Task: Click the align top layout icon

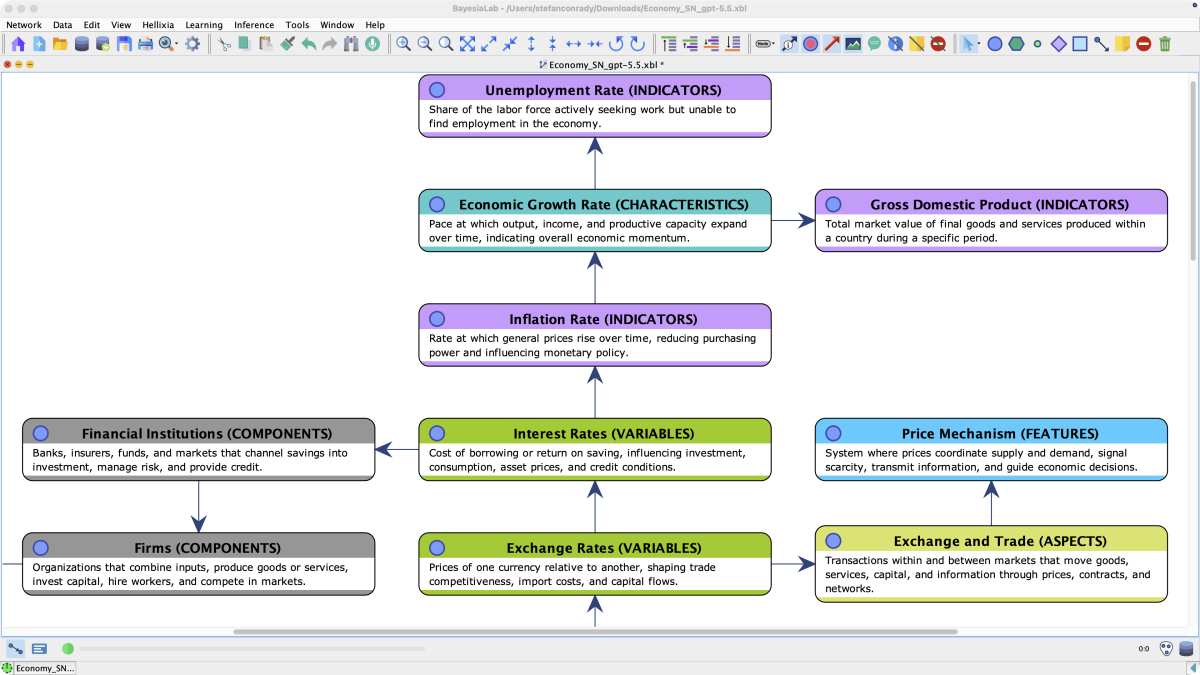Action: tap(669, 44)
